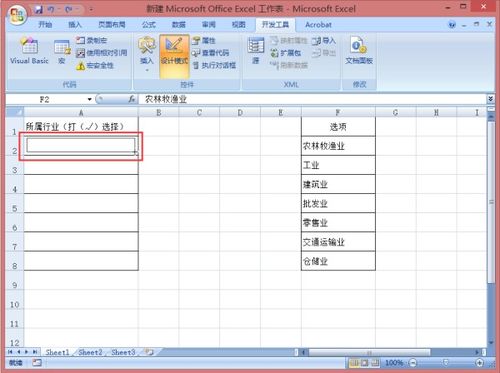This screenshot has height=373, width=500.
Task: Open the XML 源 source pane
Action: [x=256, y=51]
